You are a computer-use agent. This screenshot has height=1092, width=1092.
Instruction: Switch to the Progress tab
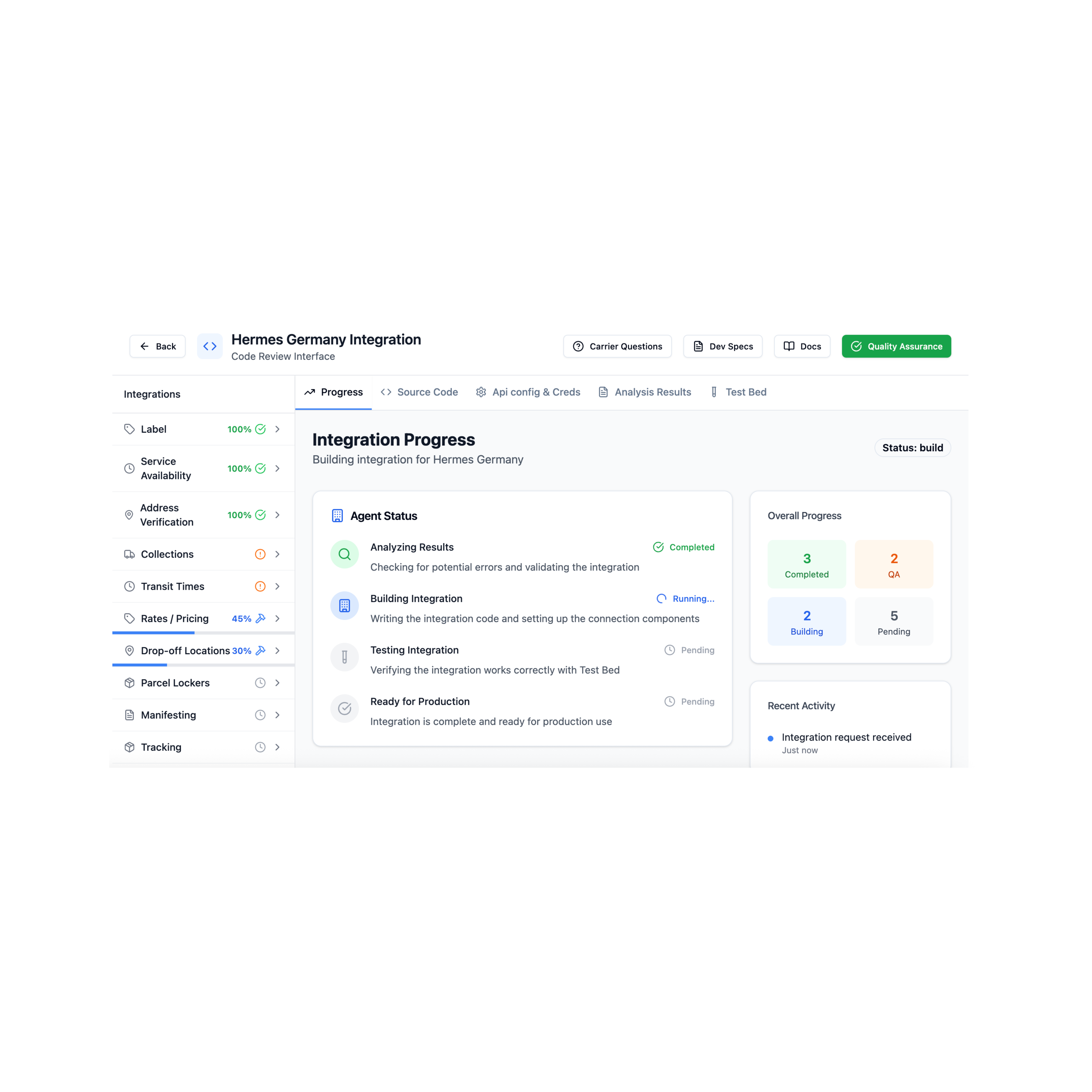click(333, 392)
